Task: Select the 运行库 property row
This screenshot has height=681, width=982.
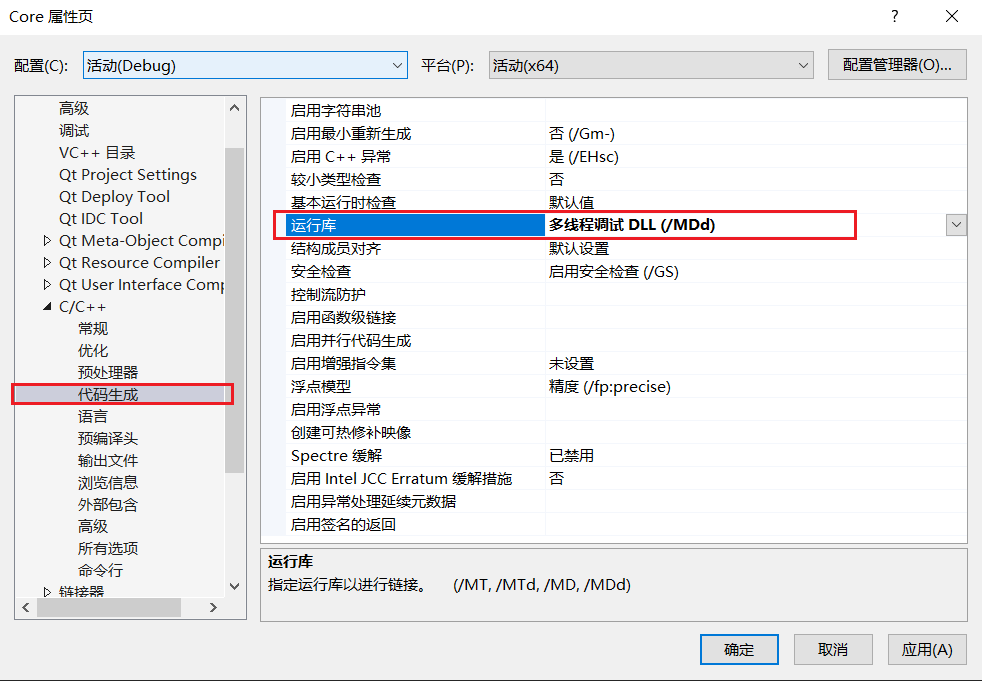Action: click(x=400, y=224)
